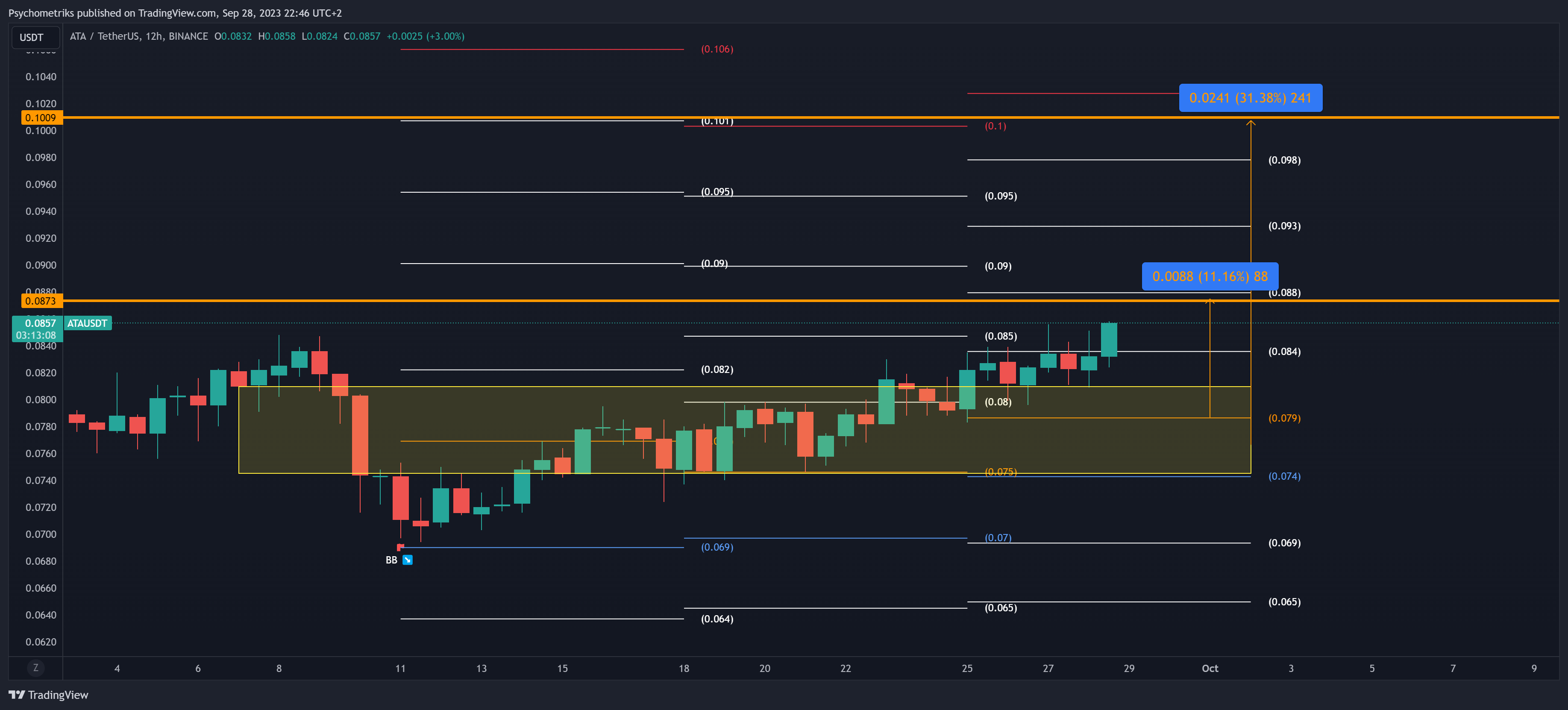Click the (0.093) level label

click(1284, 226)
